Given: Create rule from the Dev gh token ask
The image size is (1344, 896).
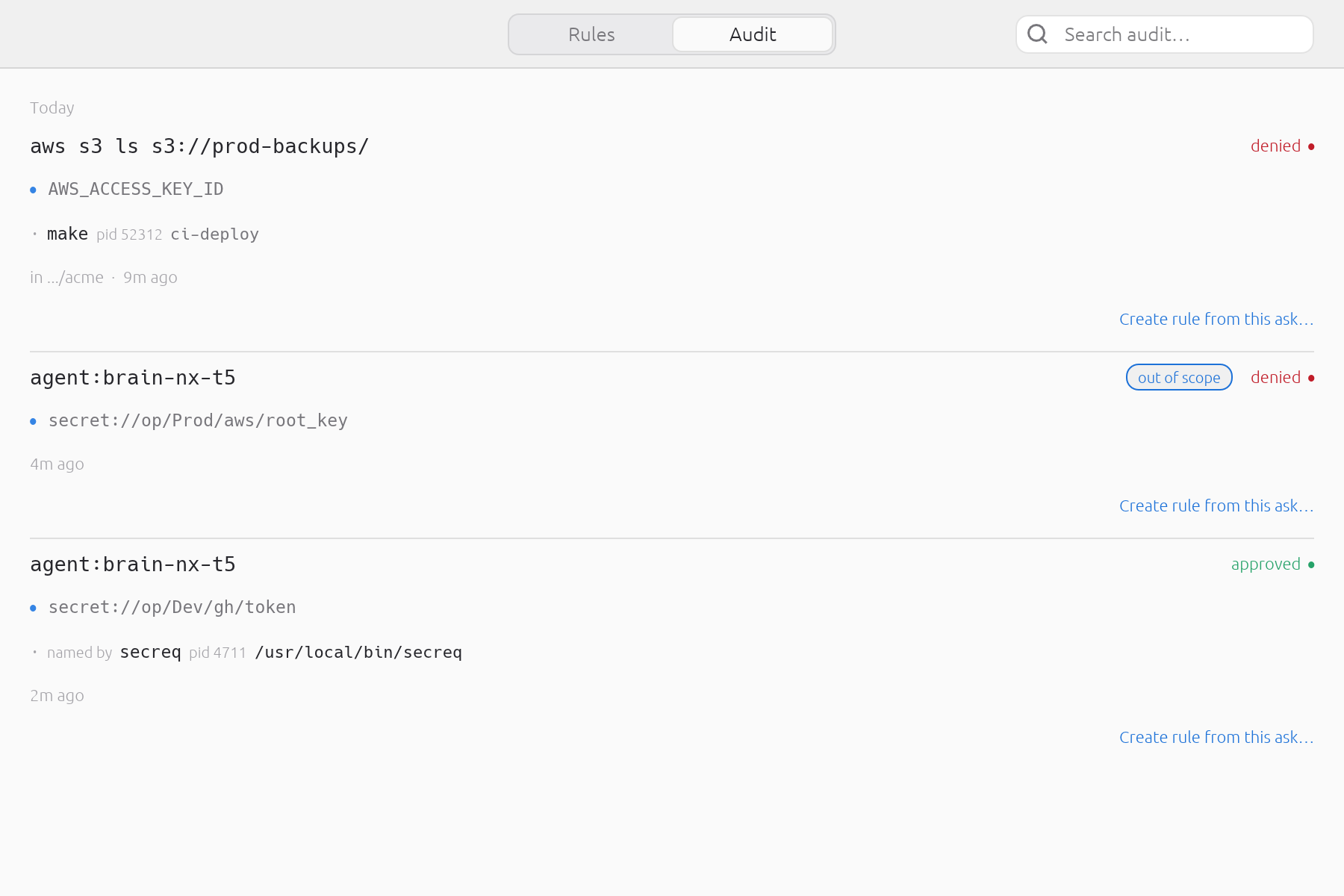Looking at the screenshot, I should point(1216,737).
